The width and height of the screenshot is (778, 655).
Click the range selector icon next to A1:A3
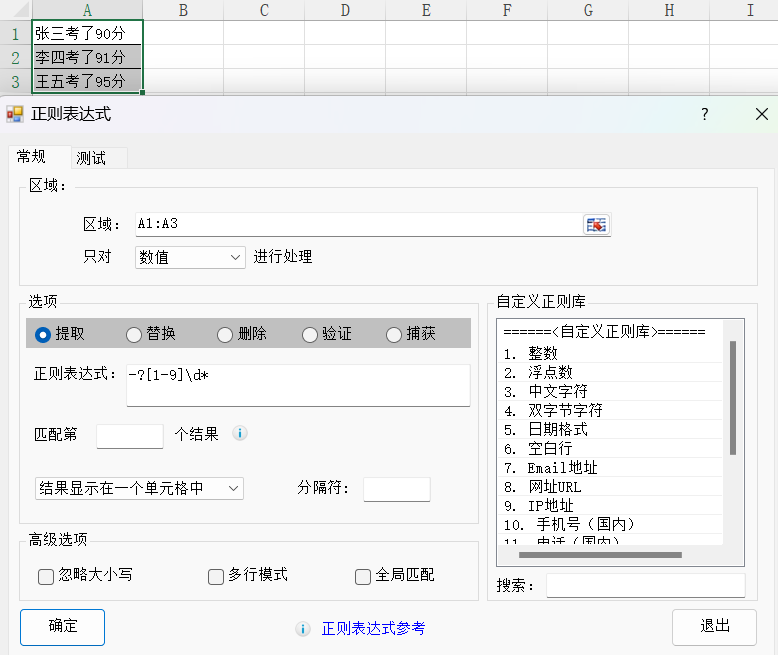[x=596, y=225]
